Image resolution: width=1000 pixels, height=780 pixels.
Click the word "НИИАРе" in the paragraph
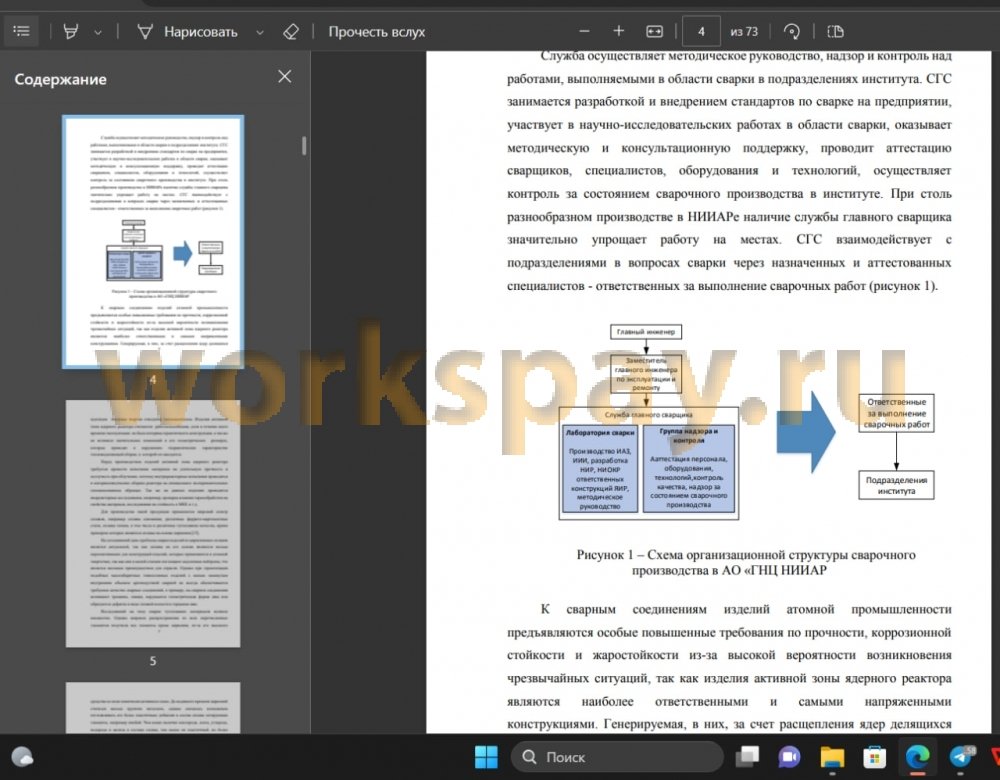click(713, 217)
